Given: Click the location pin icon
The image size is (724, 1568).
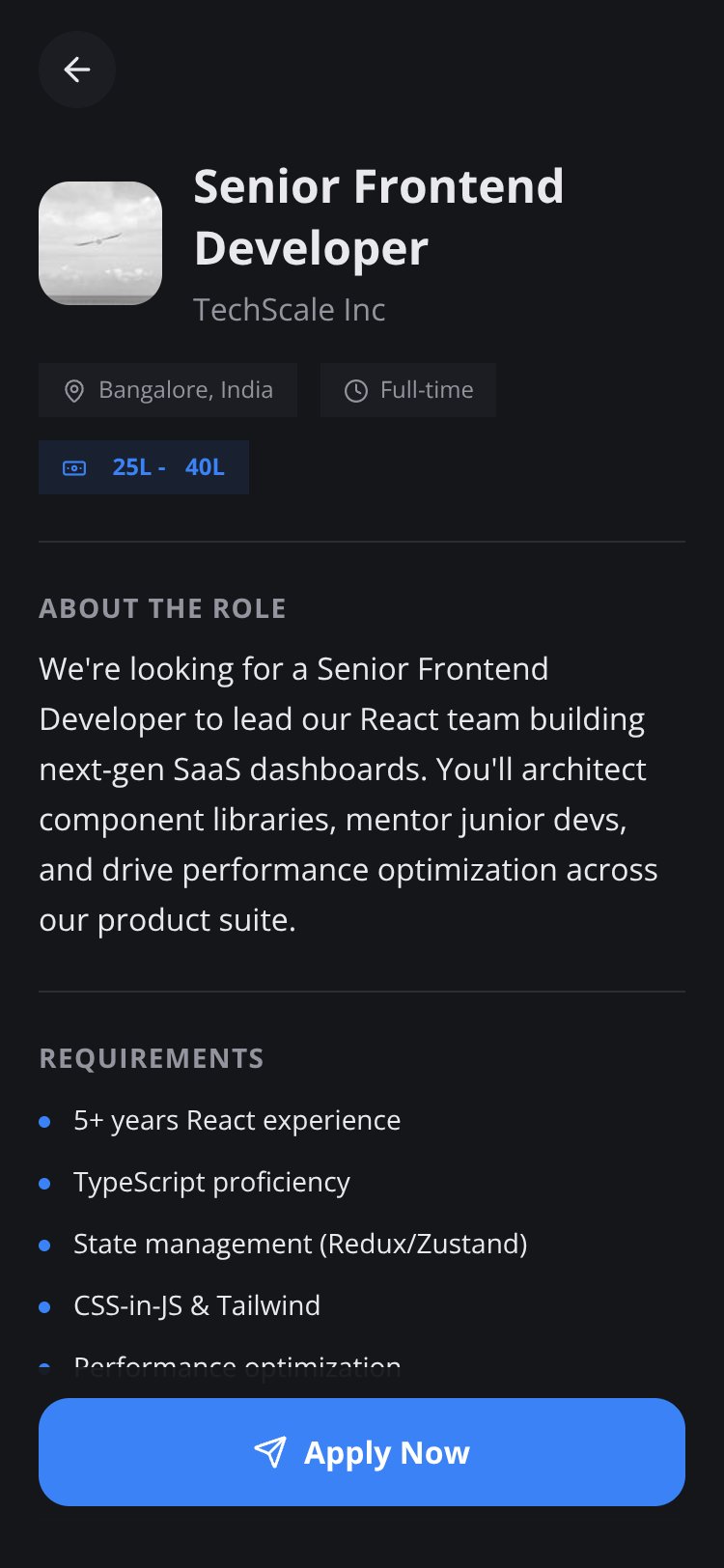Looking at the screenshot, I should pos(74,391).
